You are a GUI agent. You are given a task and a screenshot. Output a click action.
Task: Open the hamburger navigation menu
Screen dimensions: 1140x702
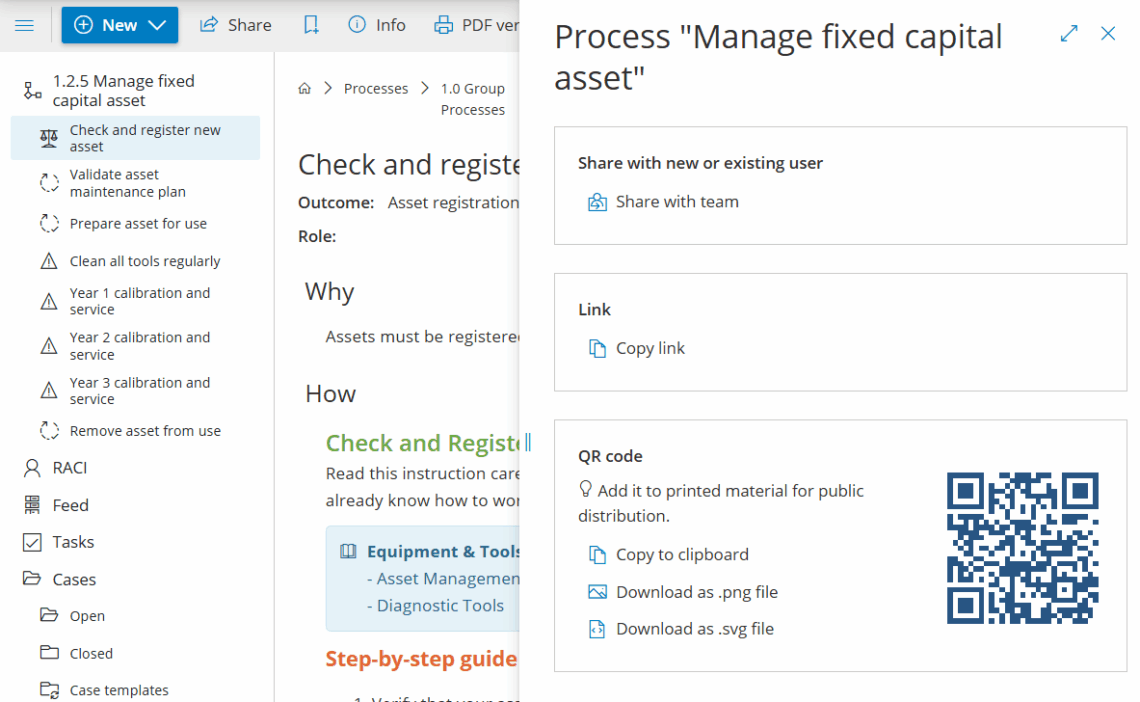[x=25, y=25]
